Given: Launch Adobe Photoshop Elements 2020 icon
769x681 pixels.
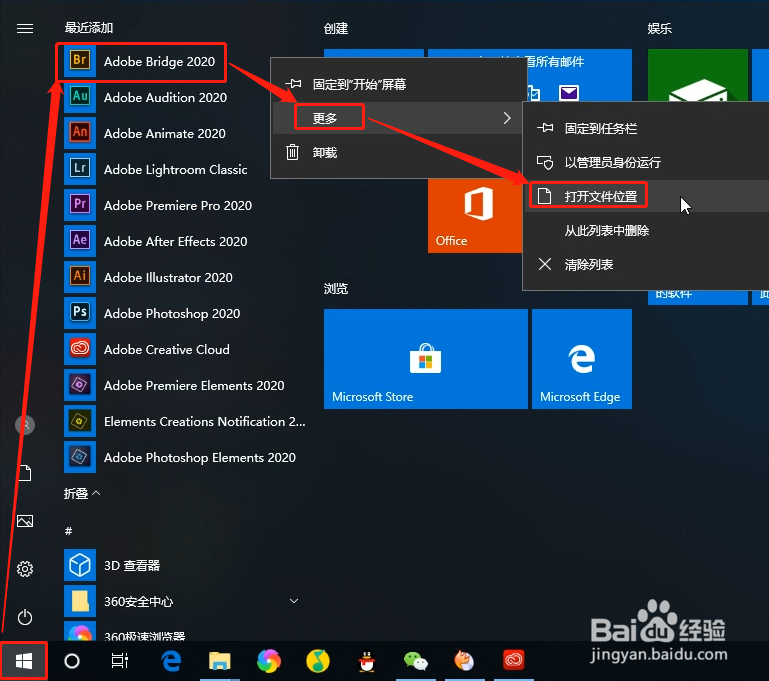Looking at the screenshot, I should click(80, 457).
